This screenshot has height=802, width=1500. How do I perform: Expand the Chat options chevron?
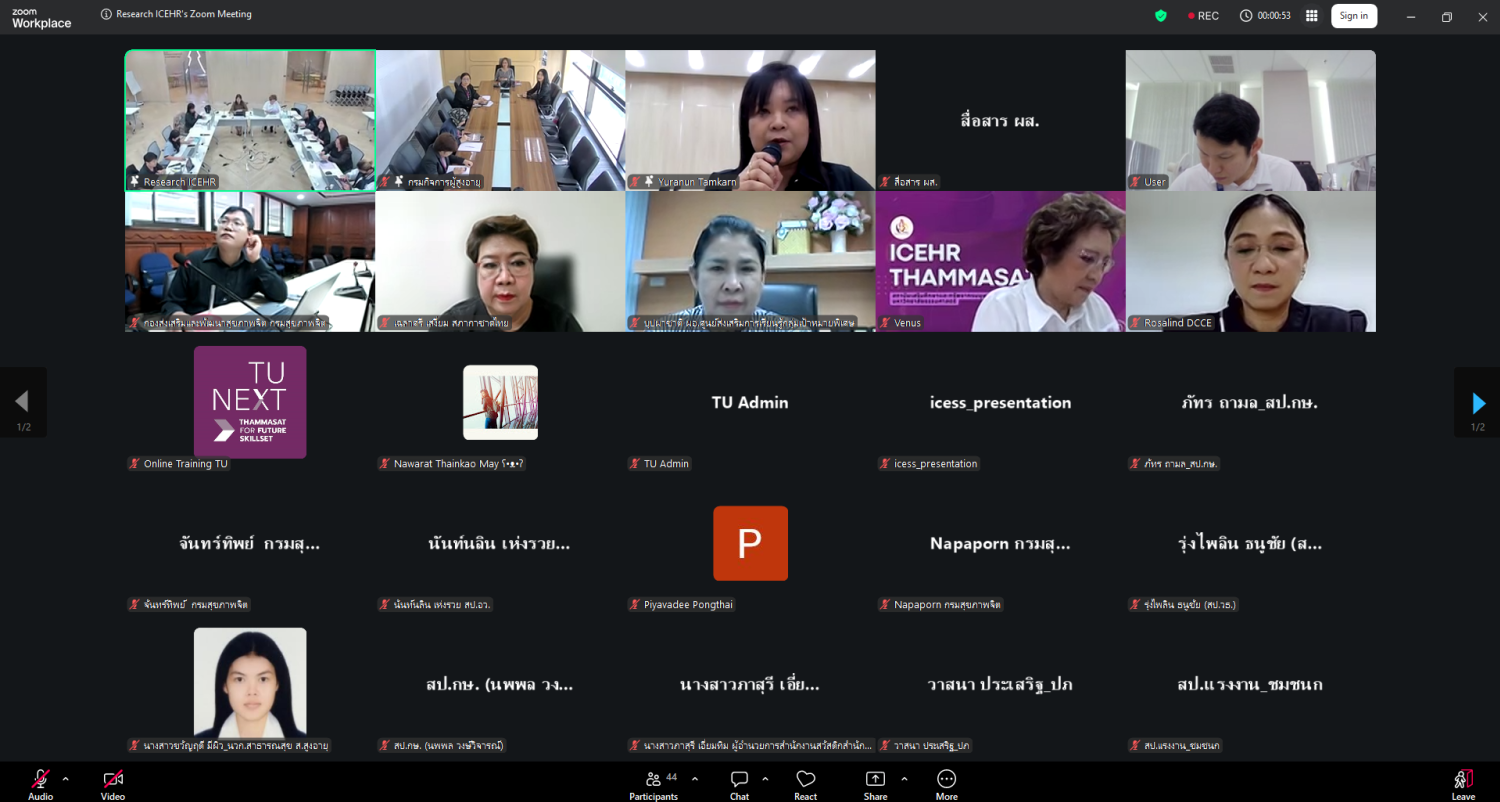click(x=765, y=778)
